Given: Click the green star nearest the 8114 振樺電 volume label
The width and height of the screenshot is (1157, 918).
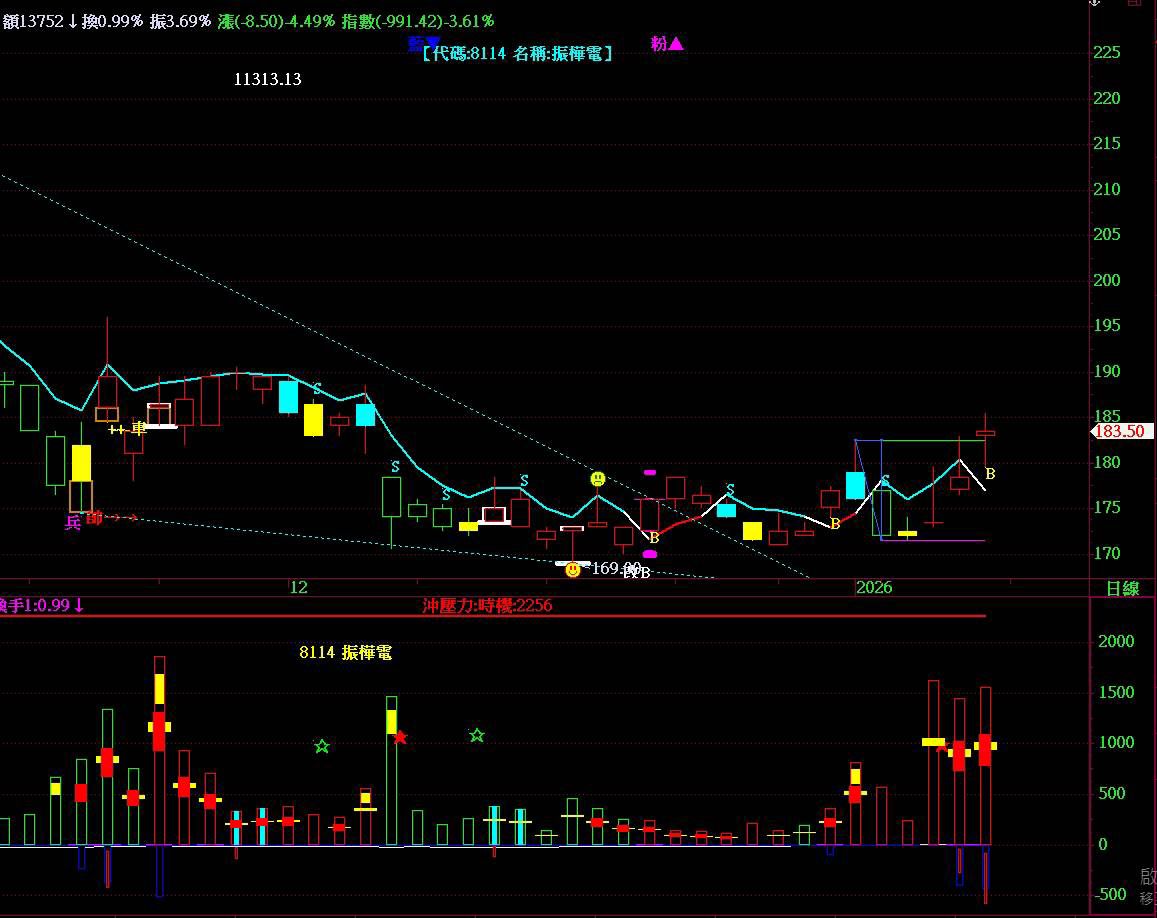Looking at the screenshot, I should click(322, 746).
